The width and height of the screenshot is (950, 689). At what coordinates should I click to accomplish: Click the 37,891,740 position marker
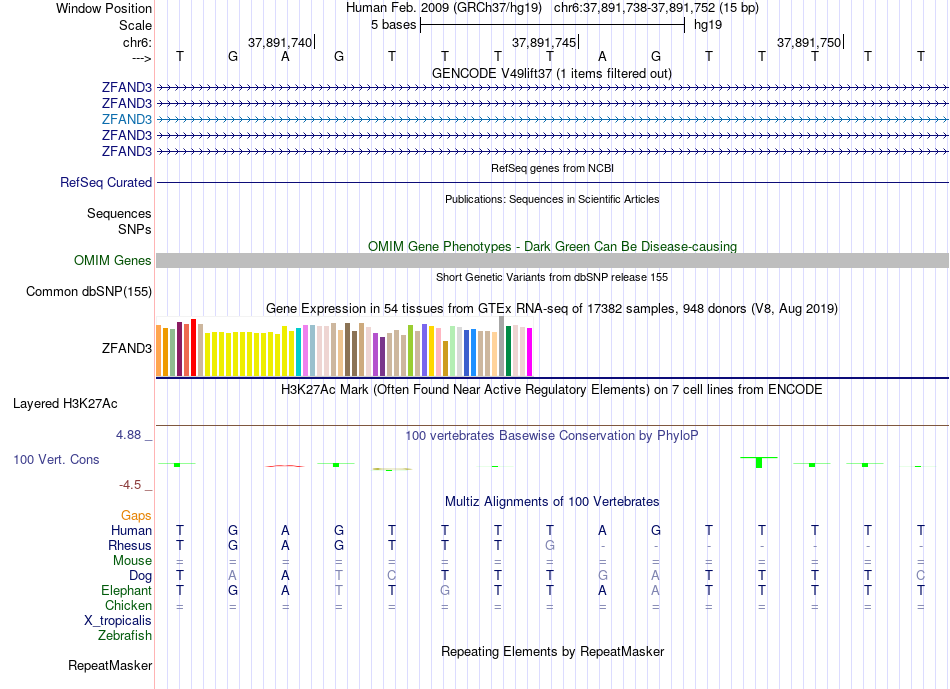[x=281, y=42]
